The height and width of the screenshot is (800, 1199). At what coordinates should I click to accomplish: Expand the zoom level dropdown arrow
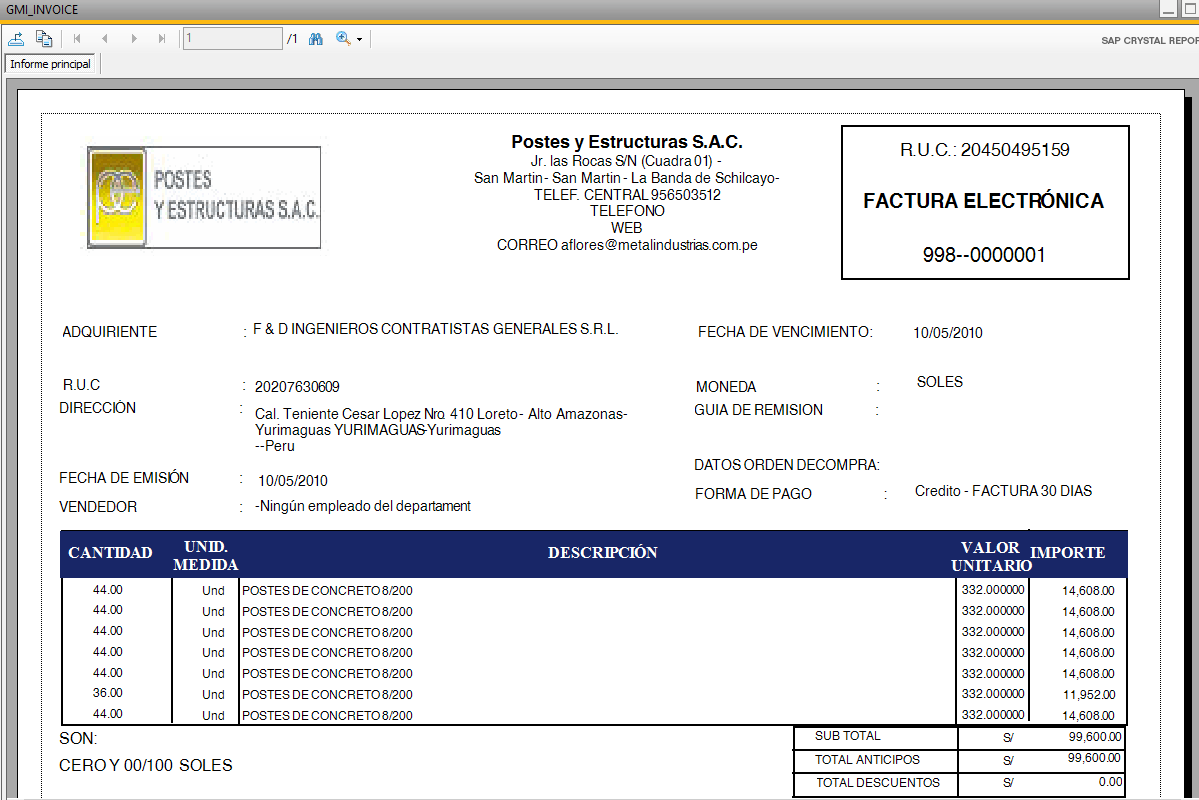pyautogui.click(x=359, y=40)
